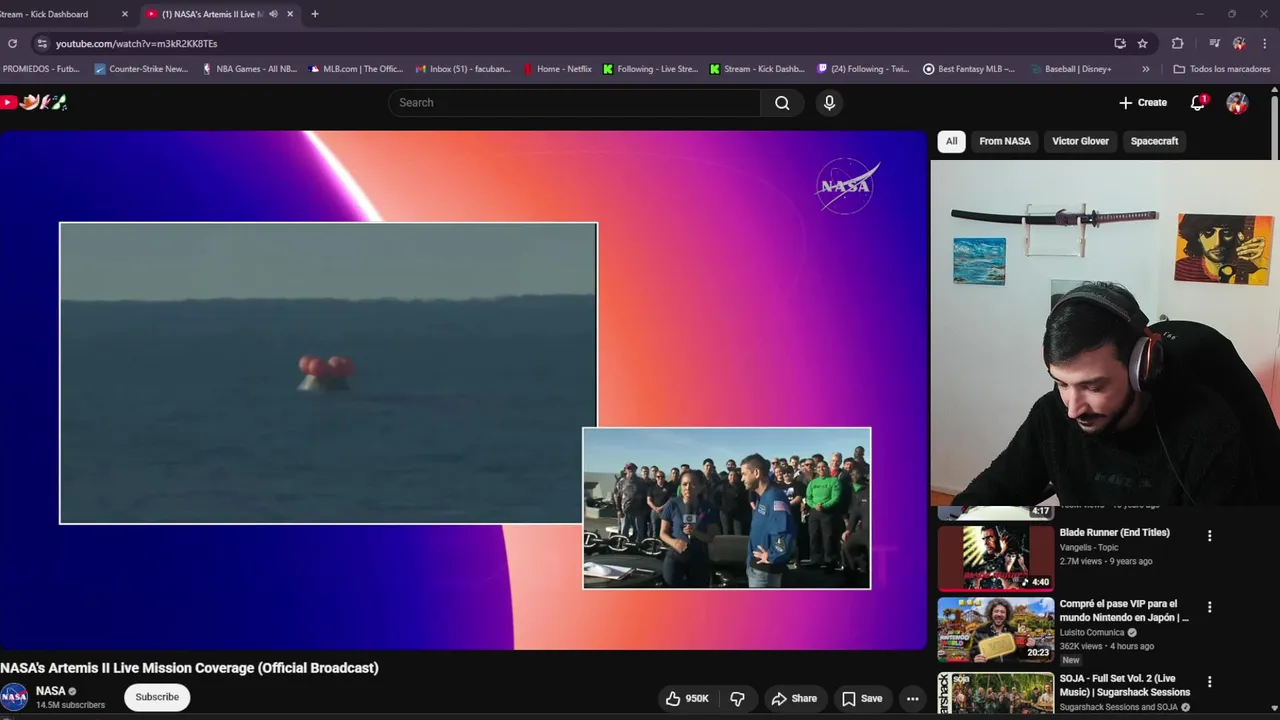The image size is (1280, 720).
Task: Open the Stream - Kick Dashb... bookmark
Action: 757,69
